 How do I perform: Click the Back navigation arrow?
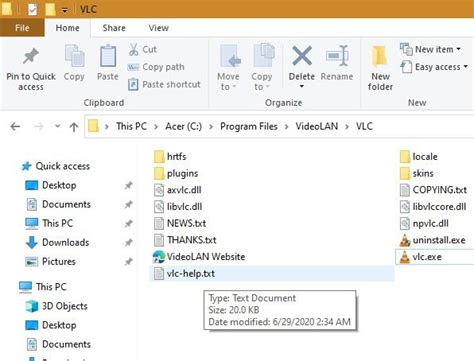pos(15,126)
